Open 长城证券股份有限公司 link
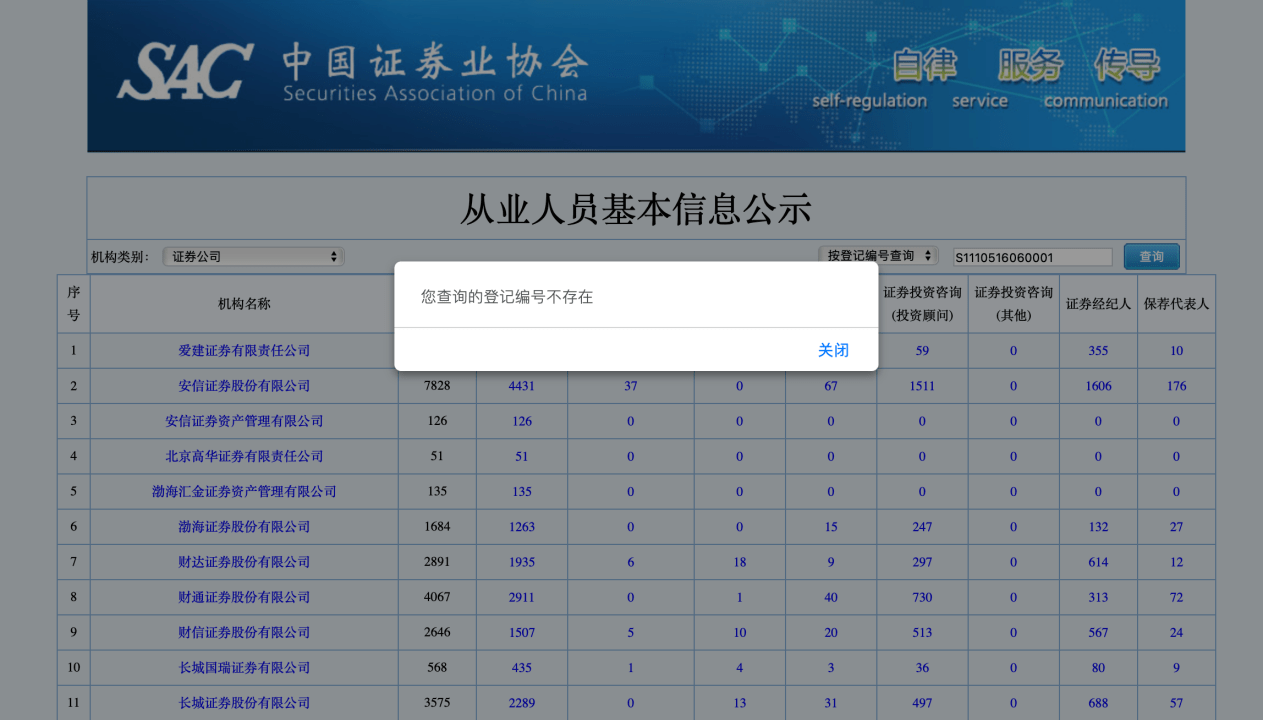 pyautogui.click(x=244, y=703)
